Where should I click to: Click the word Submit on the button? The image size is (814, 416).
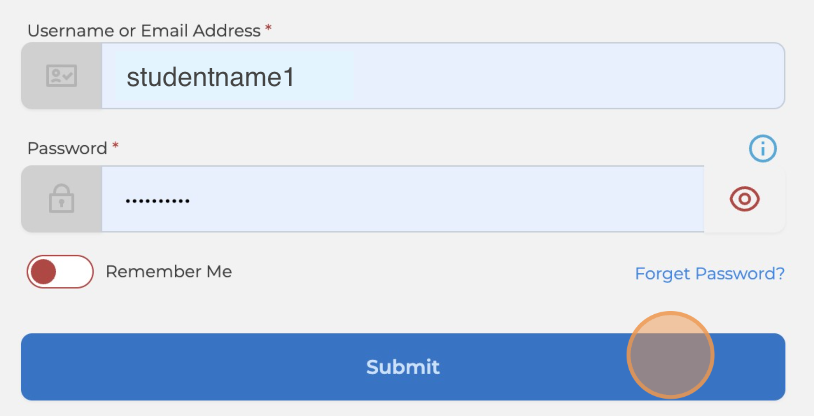click(x=403, y=367)
